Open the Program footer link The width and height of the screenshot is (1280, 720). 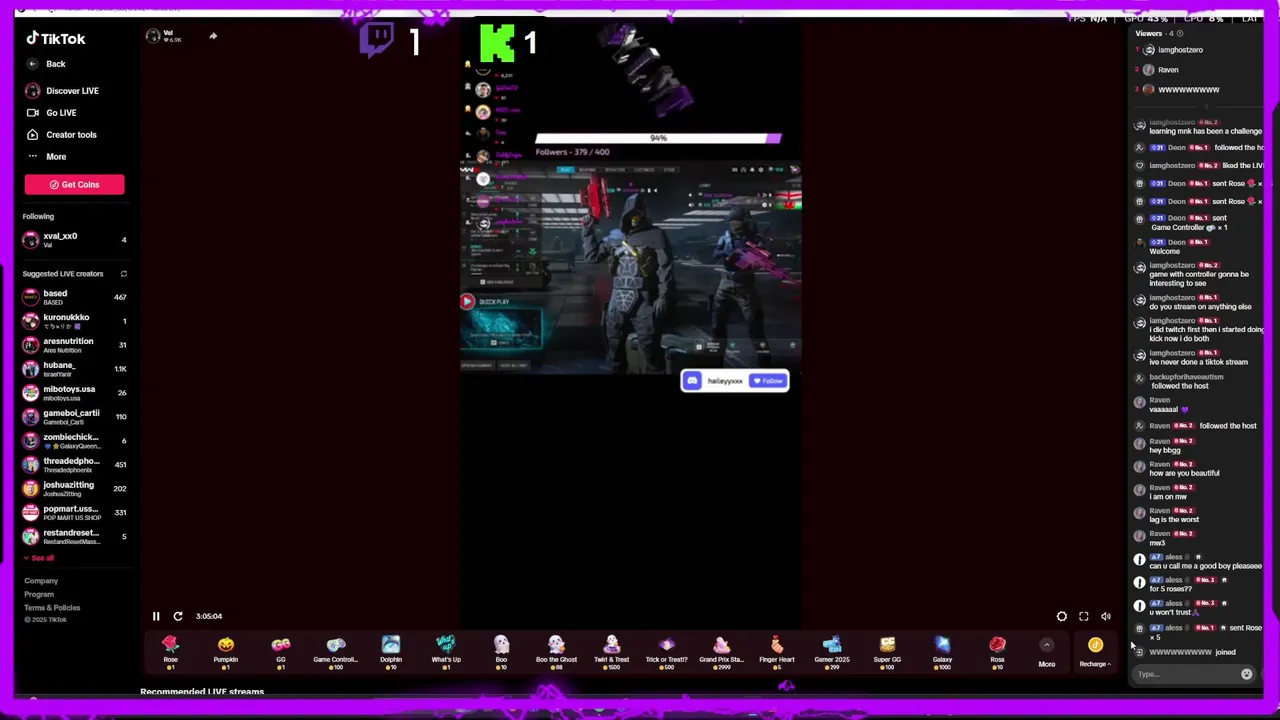(39, 594)
